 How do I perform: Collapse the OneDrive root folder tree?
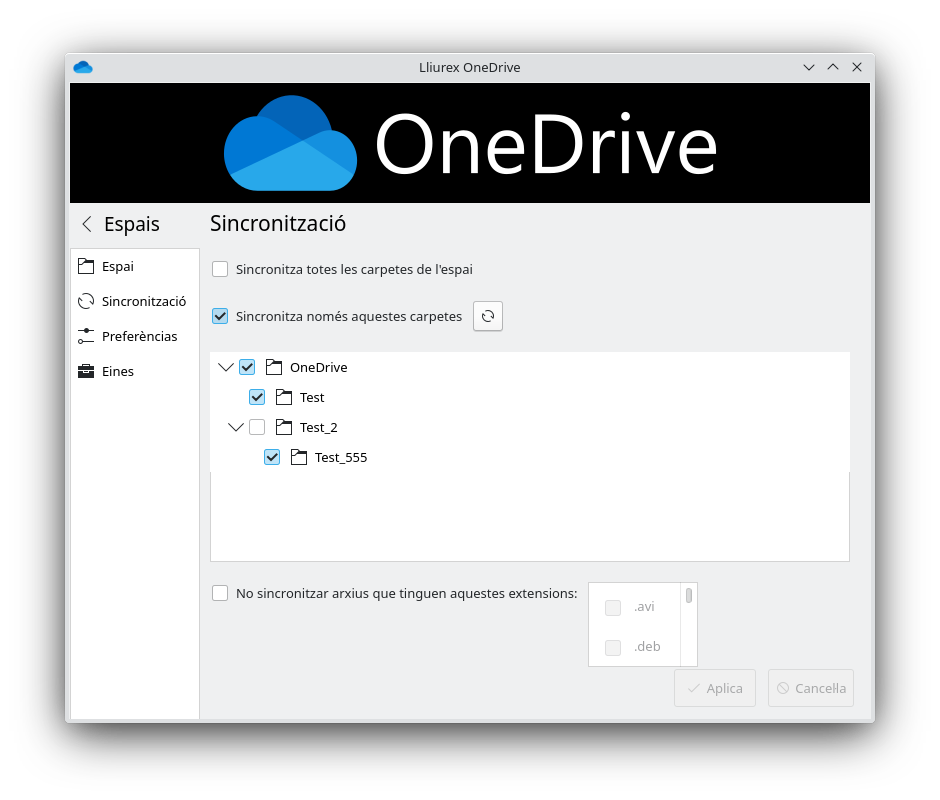tap(225, 367)
